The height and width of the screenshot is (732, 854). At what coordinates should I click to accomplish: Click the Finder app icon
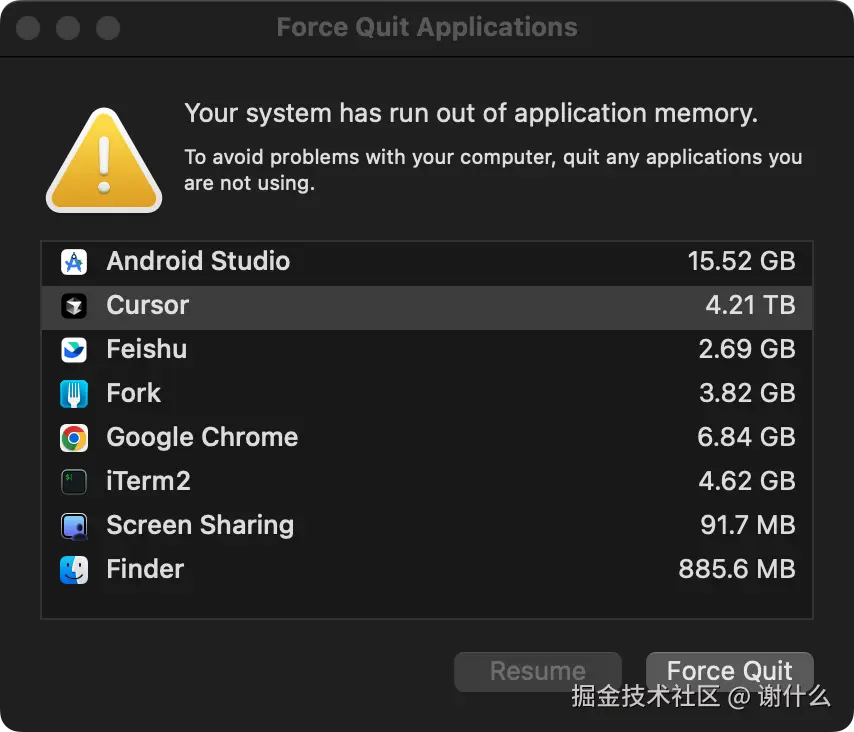74,570
